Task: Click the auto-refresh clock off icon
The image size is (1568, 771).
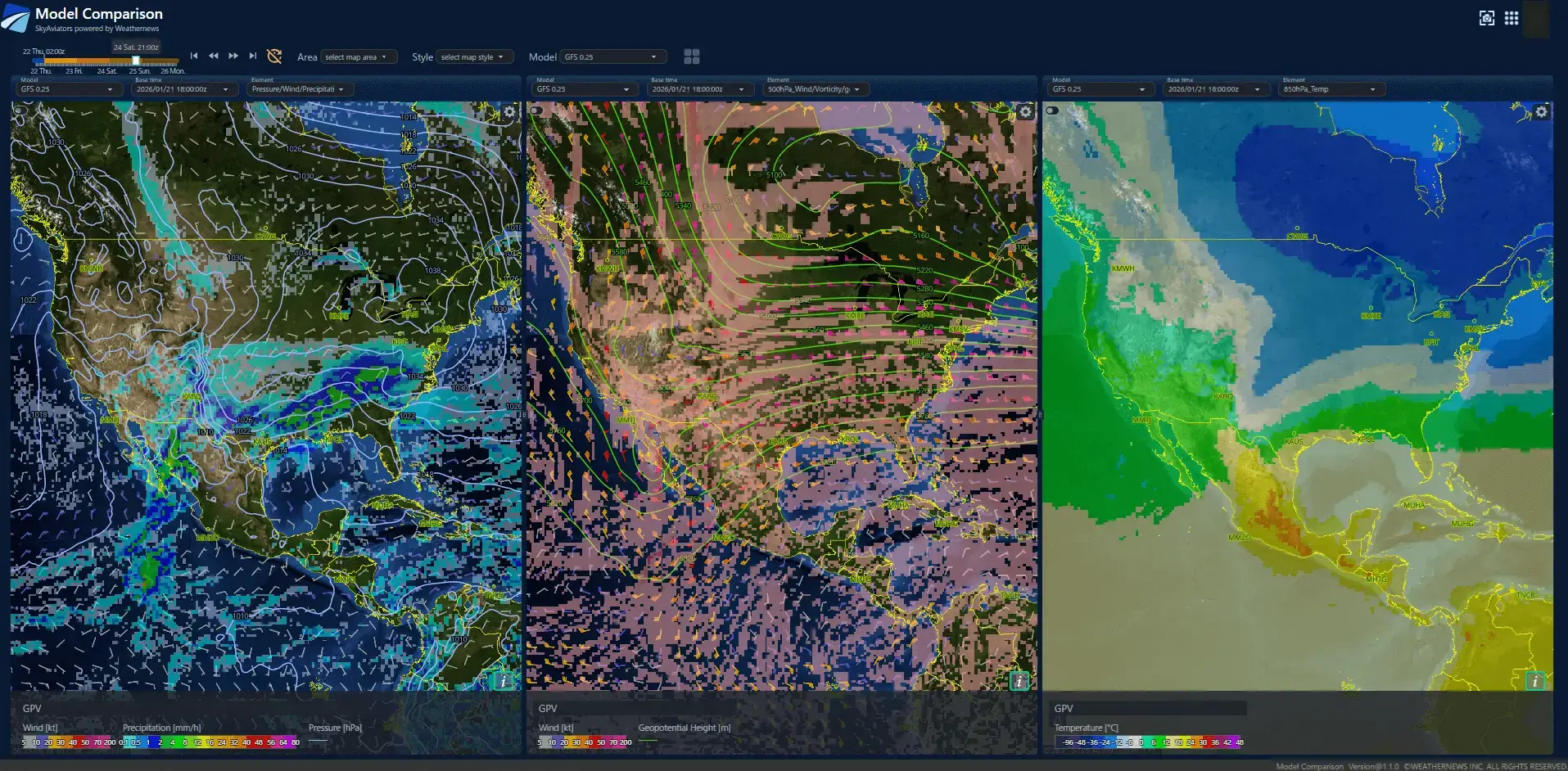Action: point(274,56)
